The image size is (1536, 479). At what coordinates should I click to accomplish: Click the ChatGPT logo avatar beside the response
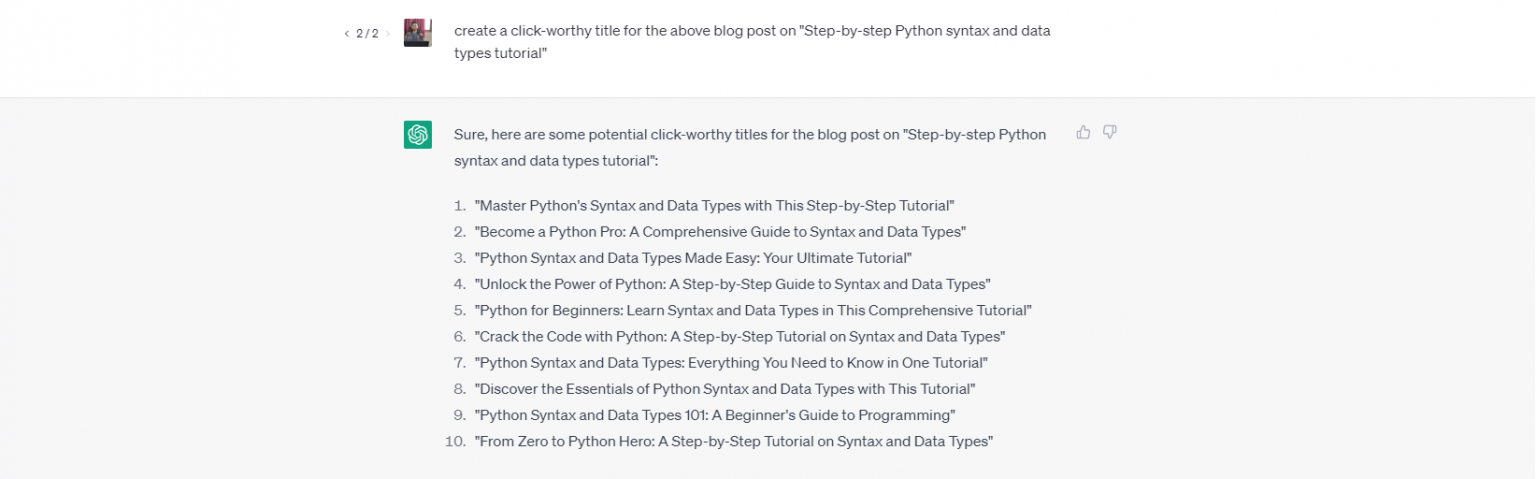(418, 134)
